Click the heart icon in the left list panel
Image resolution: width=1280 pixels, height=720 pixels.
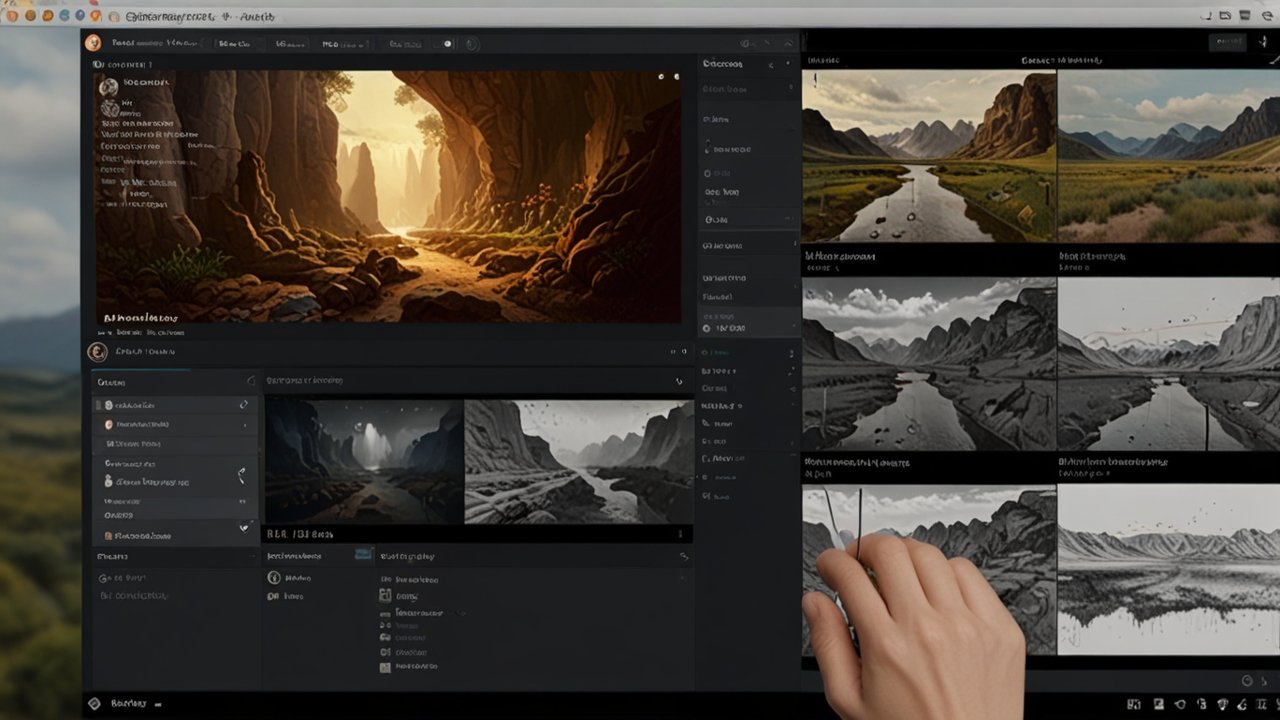point(243,527)
